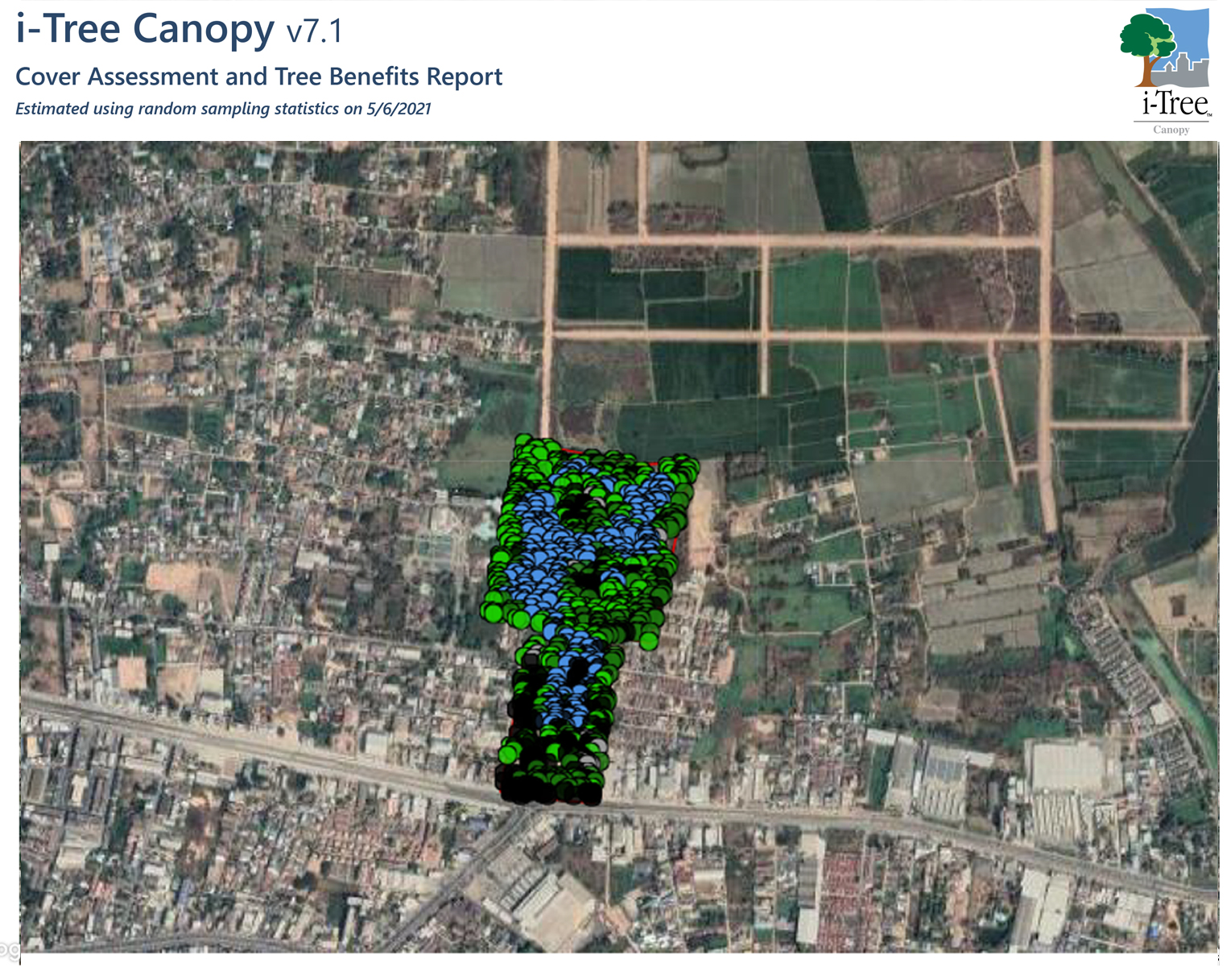The height and width of the screenshot is (980, 1231).
Task: Click the "i-Tree" wordmark text in the logo
Action: (x=1175, y=104)
